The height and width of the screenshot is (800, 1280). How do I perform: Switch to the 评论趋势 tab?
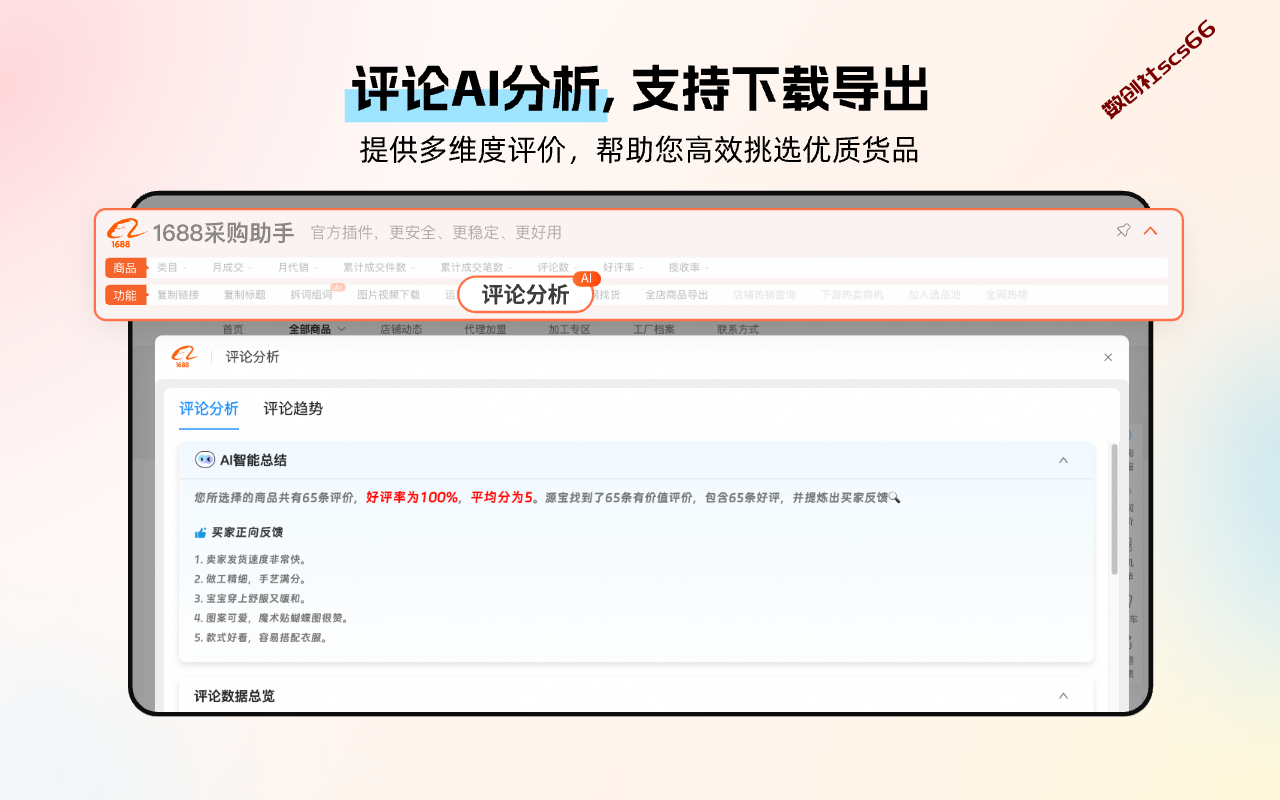click(x=293, y=408)
